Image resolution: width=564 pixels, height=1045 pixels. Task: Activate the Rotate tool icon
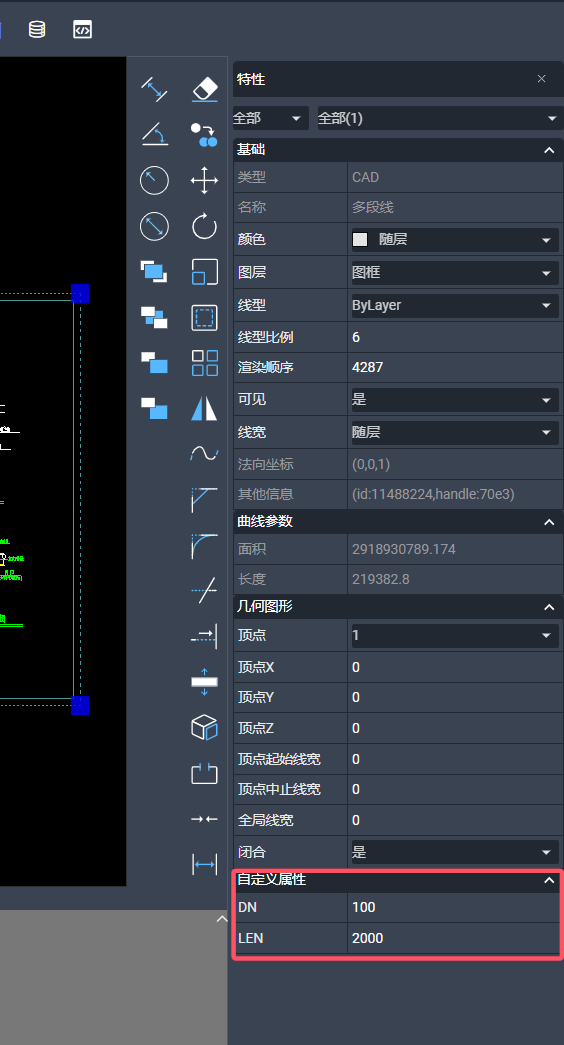pyautogui.click(x=205, y=226)
